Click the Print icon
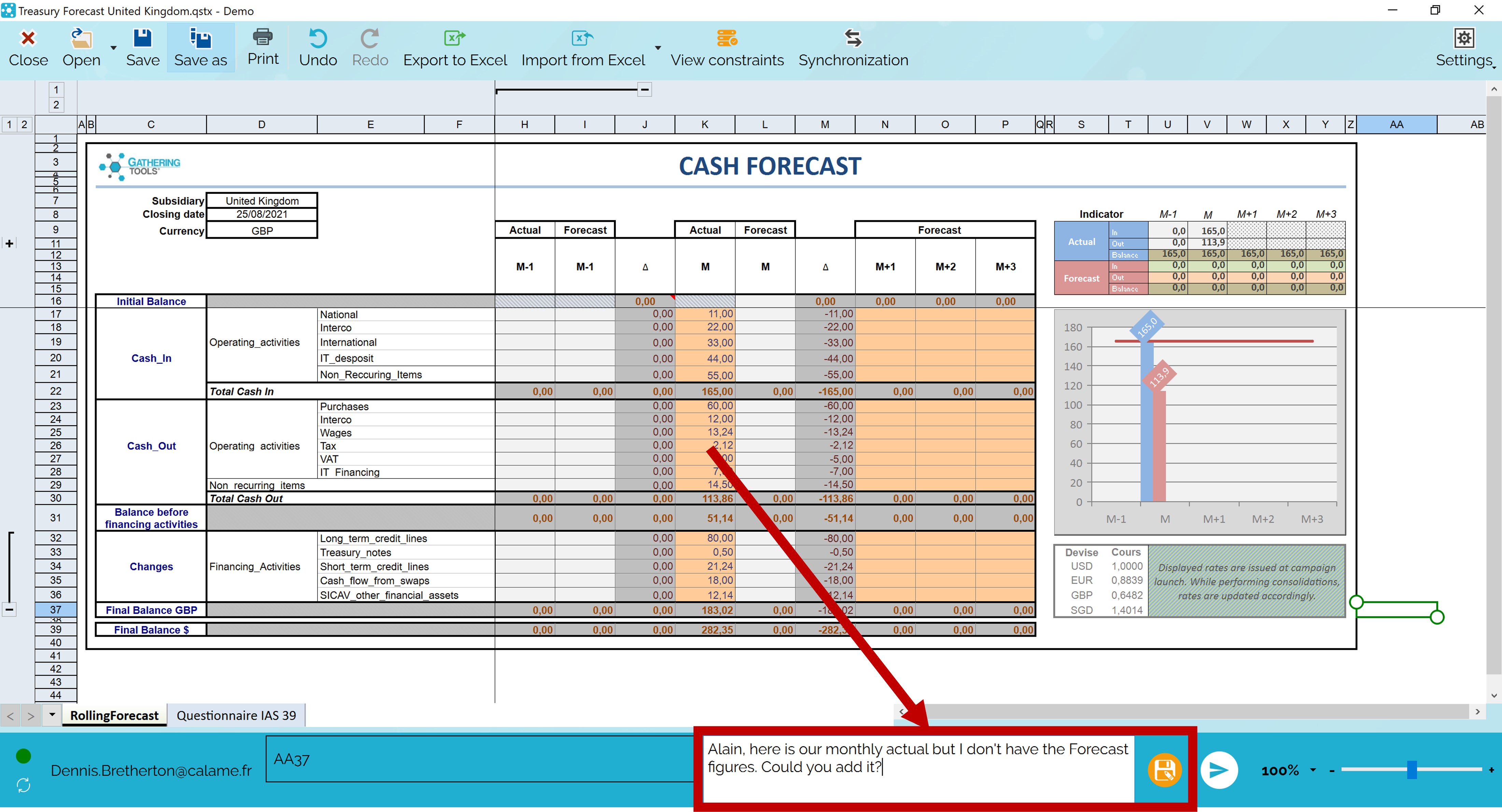Screen dimensions: 1502x812 tap(263, 38)
